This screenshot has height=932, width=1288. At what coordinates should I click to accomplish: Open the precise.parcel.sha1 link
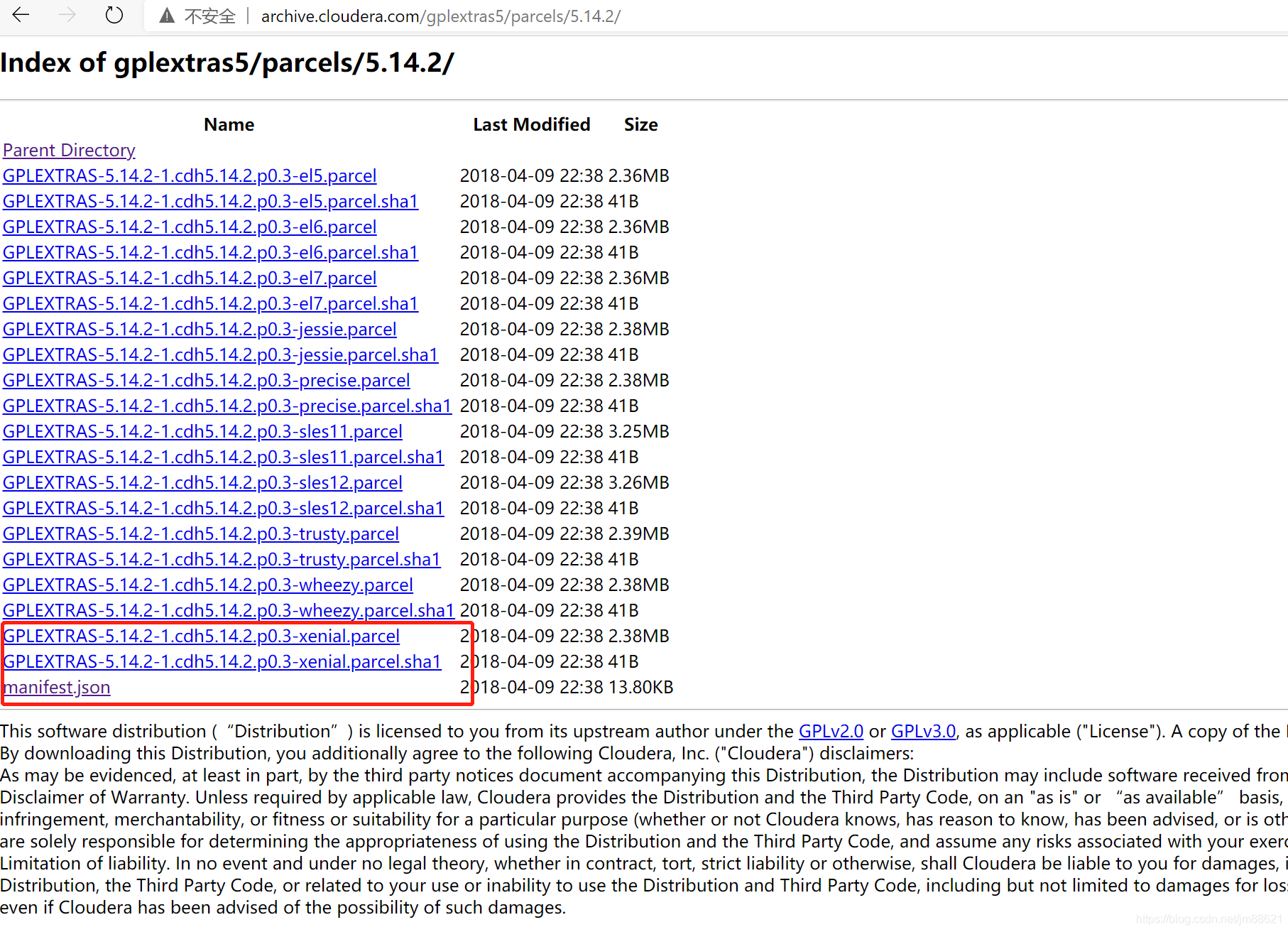pos(227,406)
